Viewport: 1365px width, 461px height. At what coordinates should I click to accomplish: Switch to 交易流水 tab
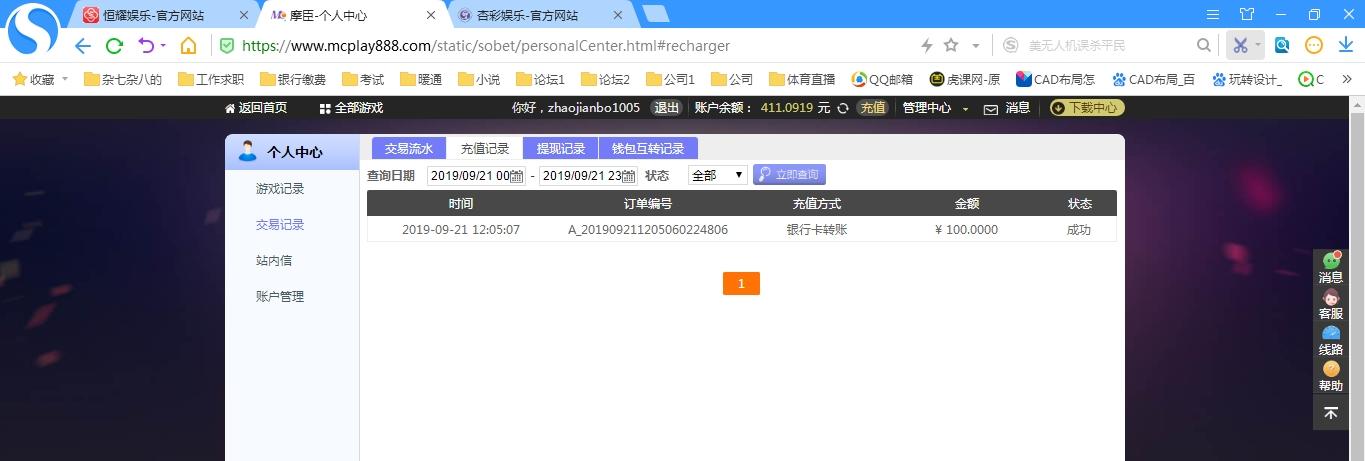(409, 148)
